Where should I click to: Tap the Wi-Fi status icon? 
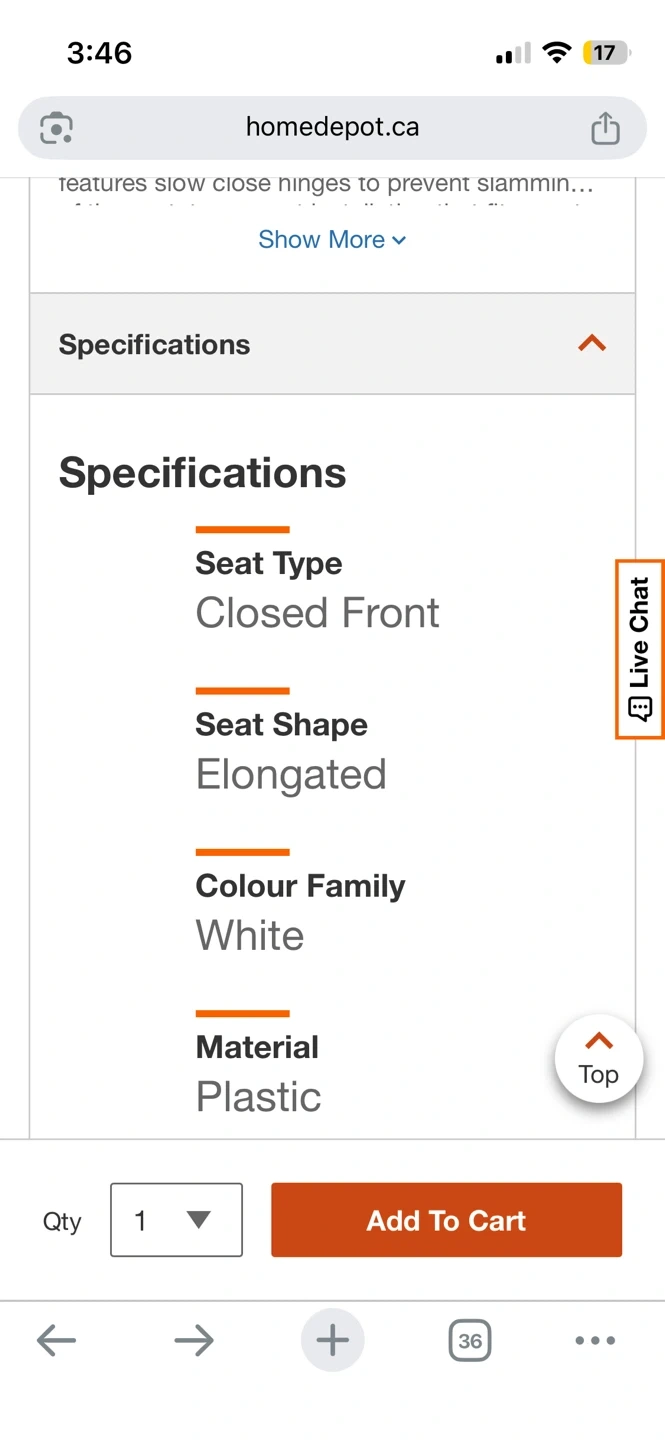[555, 53]
